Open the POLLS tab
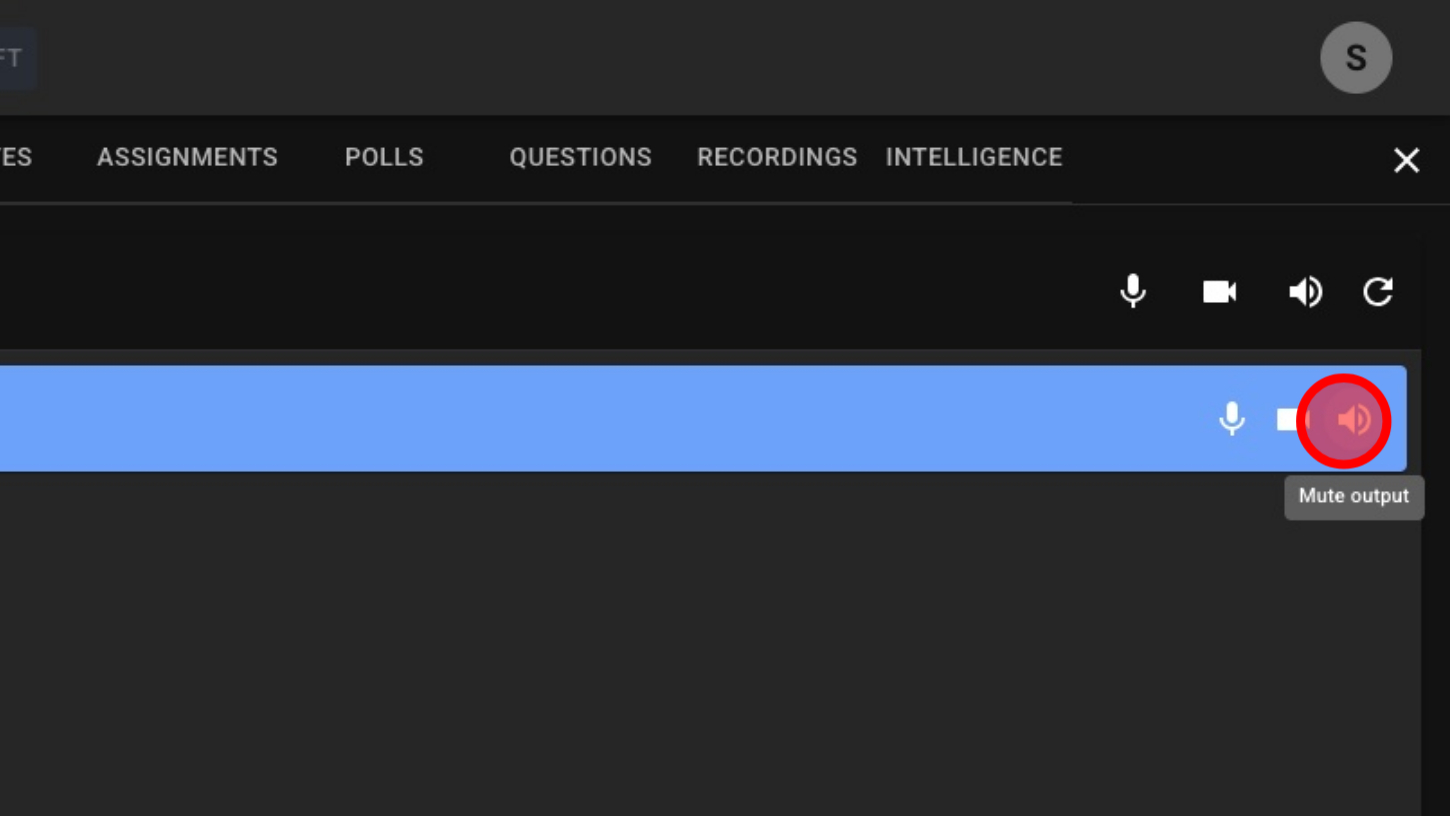 [384, 157]
